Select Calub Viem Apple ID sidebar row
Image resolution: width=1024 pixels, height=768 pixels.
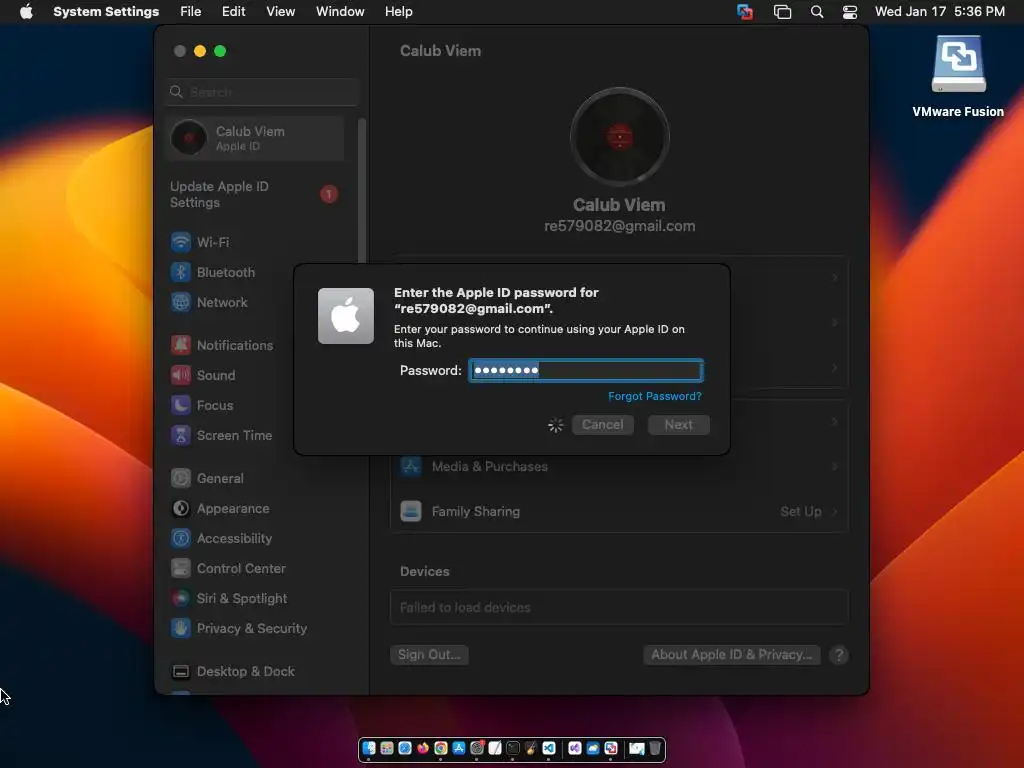(255, 138)
